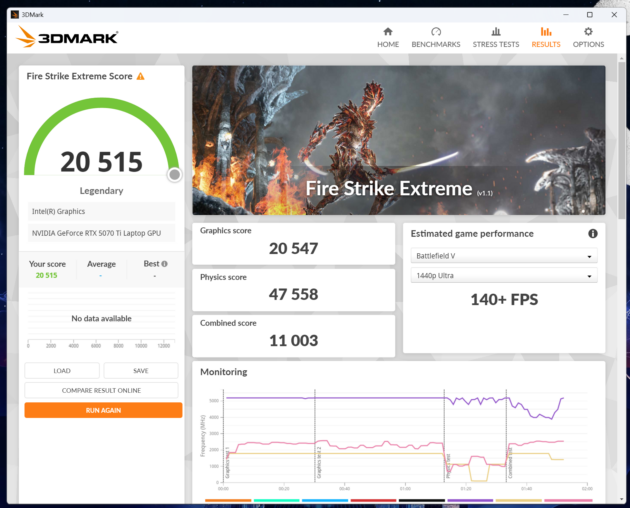Click the NVIDIA GeForce RTX 5070 Ti Laptop GPU row
The height and width of the screenshot is (508, 630).
click(x=101, y=233)
